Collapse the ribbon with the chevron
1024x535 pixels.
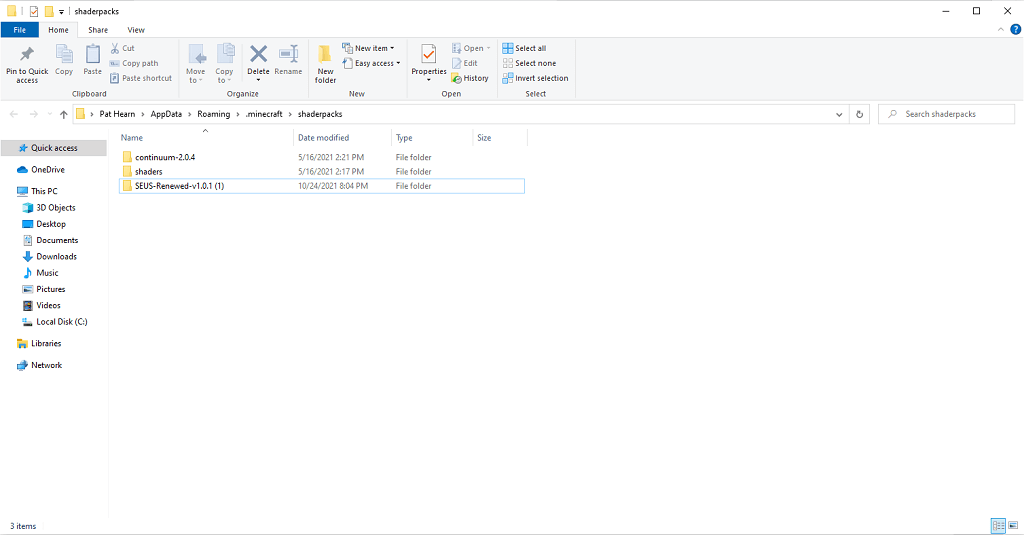pyautogui.click(x=1000, y=29)
